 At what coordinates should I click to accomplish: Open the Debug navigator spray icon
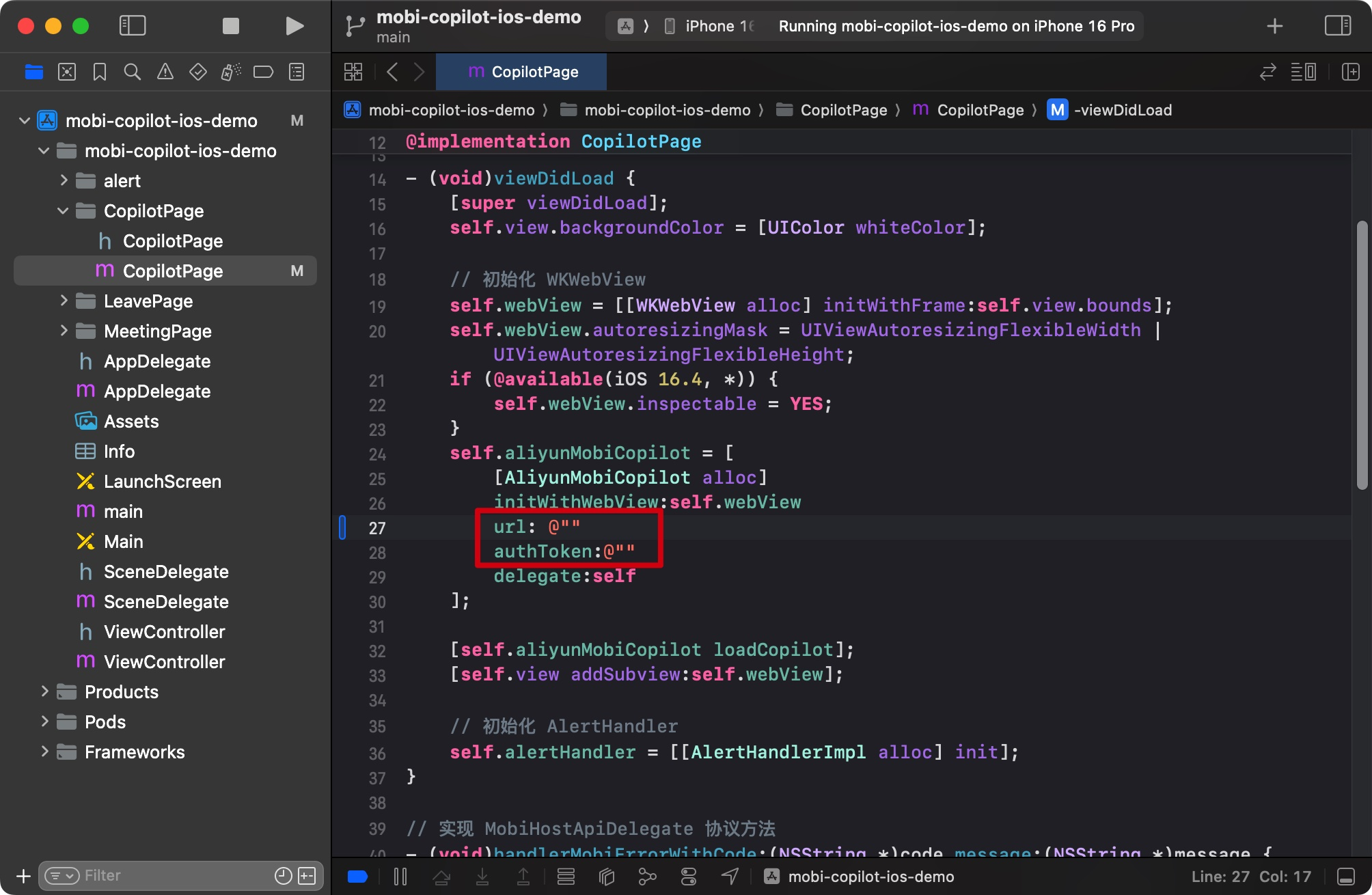tap(231, 72)
